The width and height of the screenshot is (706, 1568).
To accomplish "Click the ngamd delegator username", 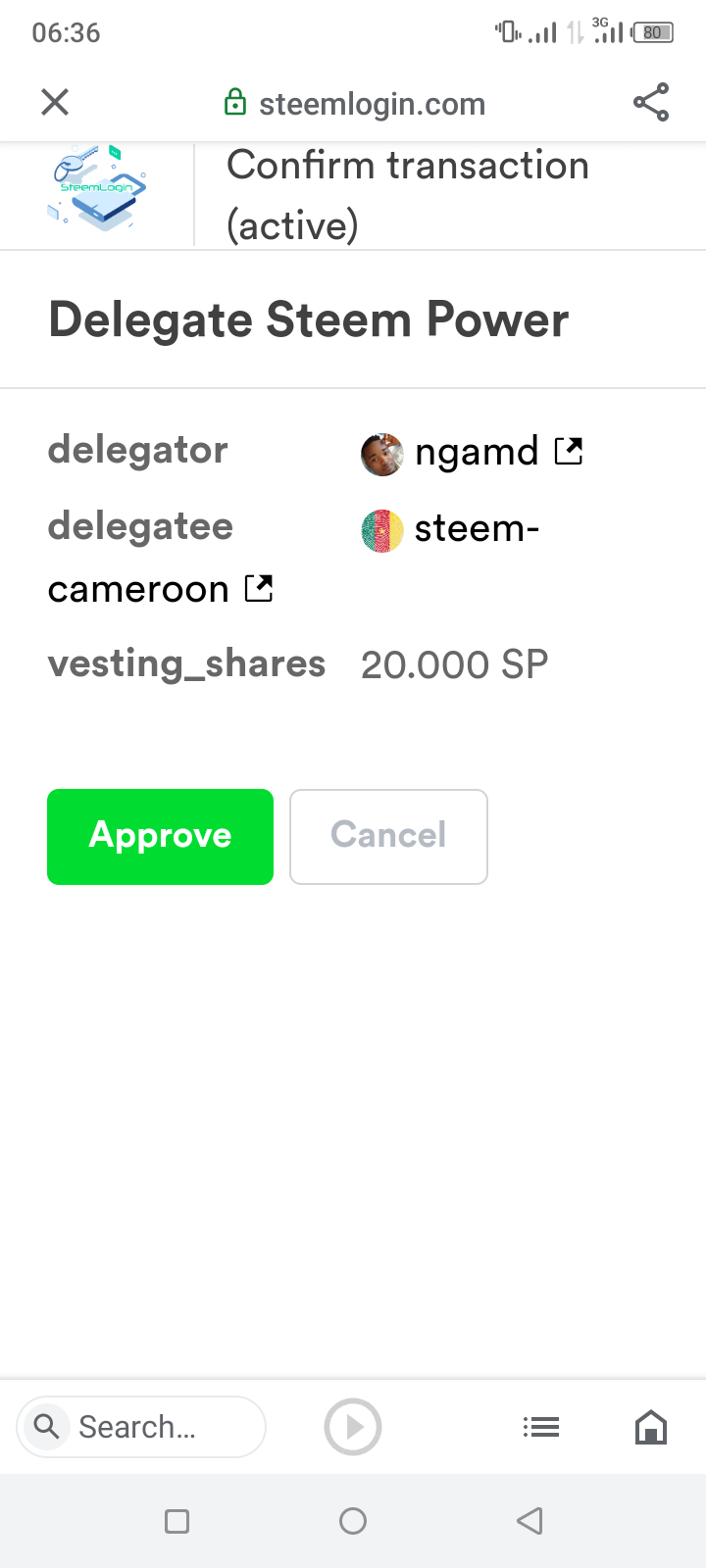I will [x=477, y=452].
